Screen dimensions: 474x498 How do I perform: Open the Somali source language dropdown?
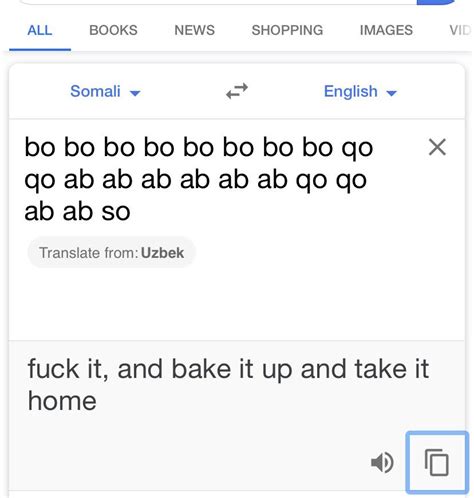[105, 91]
